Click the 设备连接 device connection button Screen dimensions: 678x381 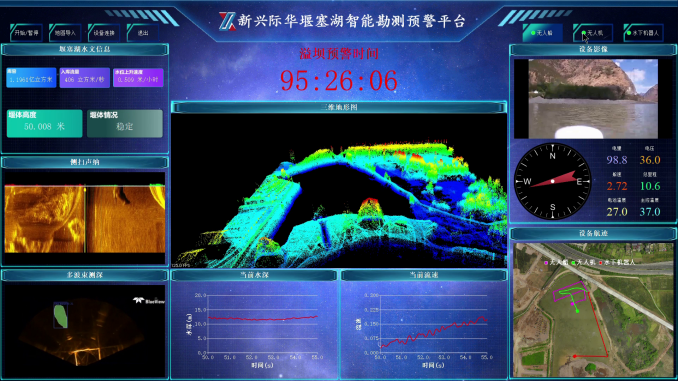tap(104, 33)
